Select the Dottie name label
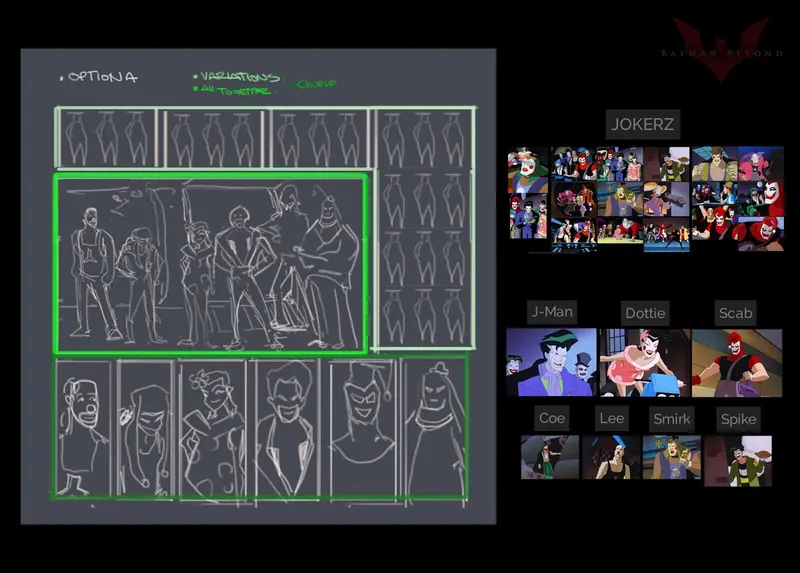The image size is (800, 573). [x=645, y=313]
